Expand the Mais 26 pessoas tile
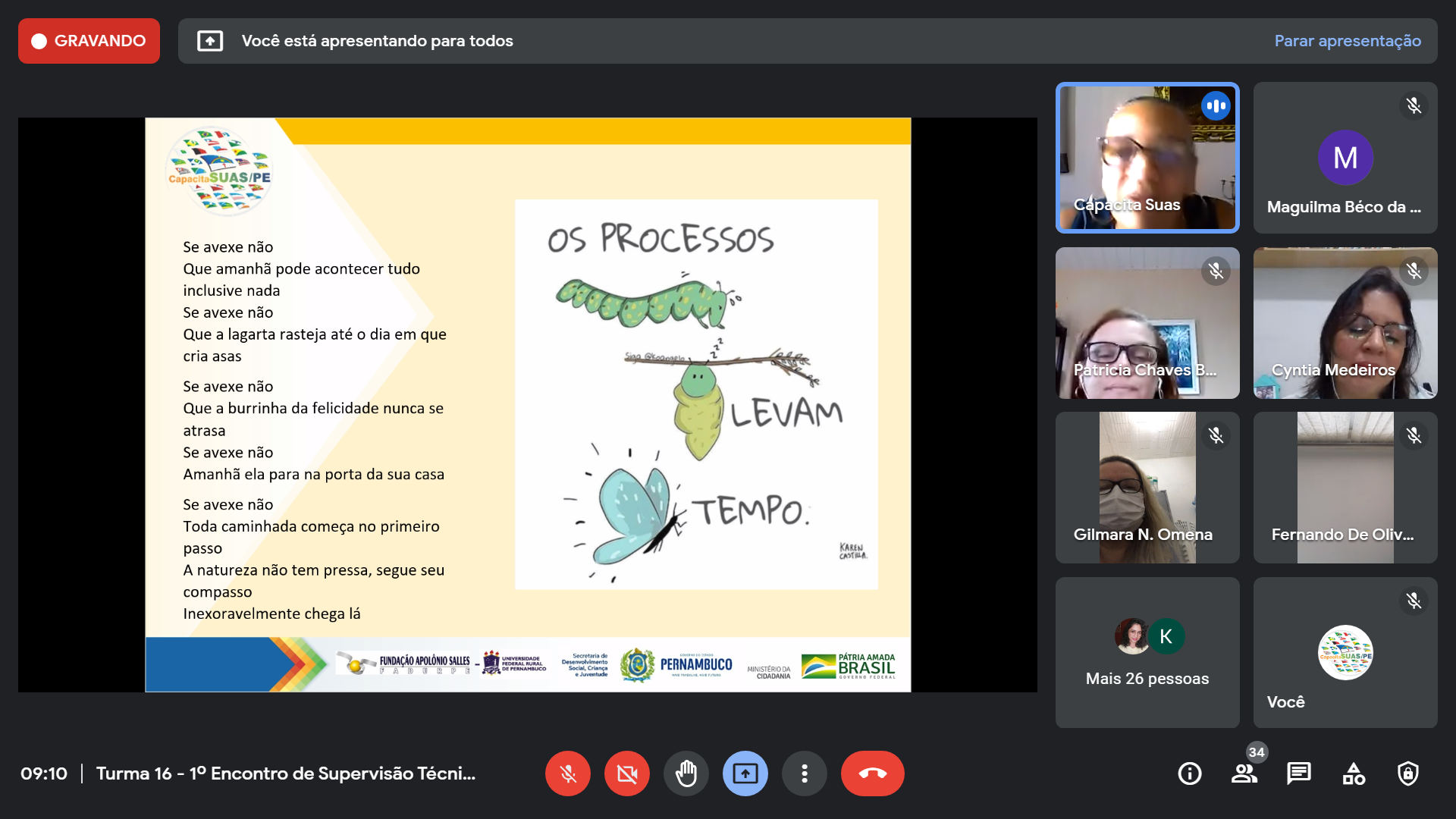 click(1147, 652)
